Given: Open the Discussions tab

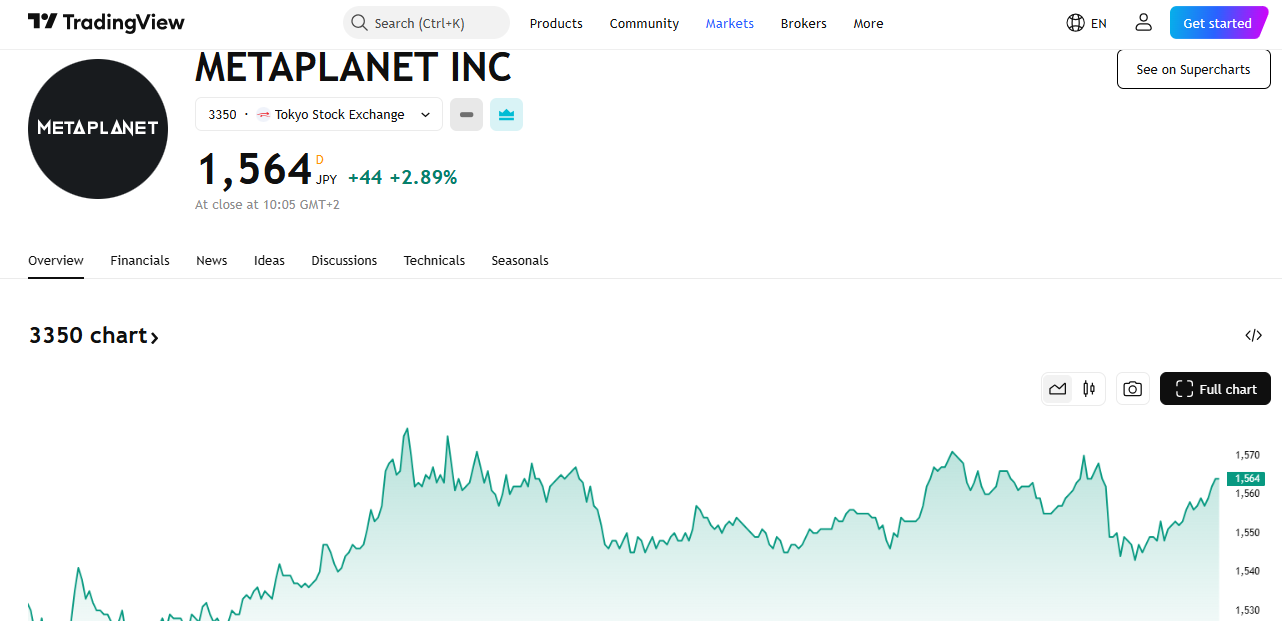Looking at the screenshot, I should pos(344,260).
